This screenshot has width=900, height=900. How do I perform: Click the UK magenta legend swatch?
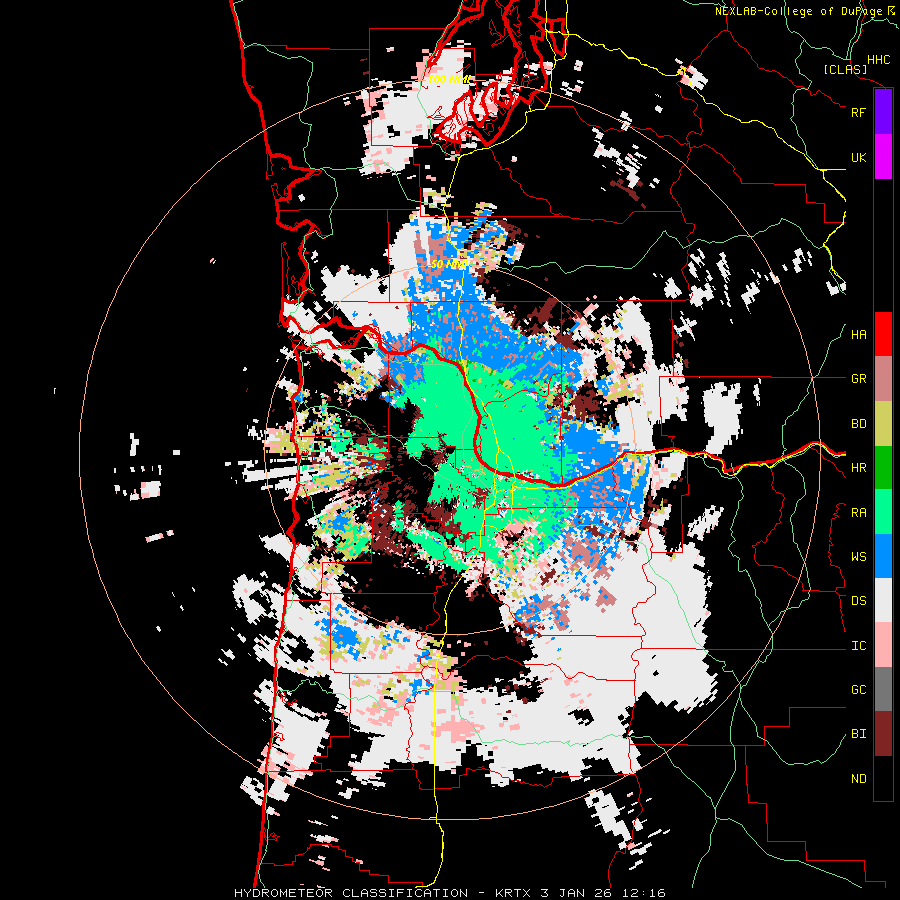[883, 157]
